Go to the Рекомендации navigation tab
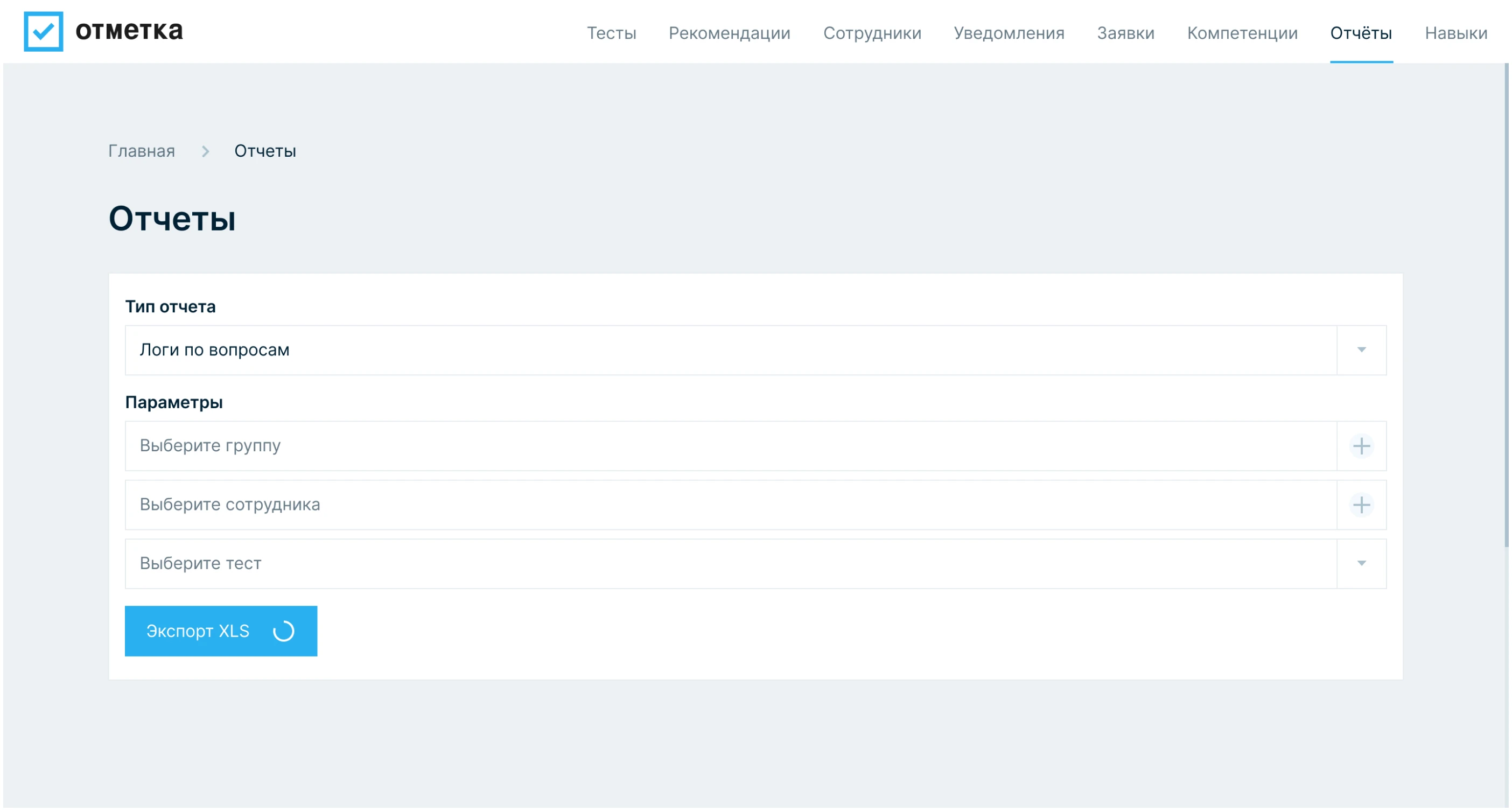Viewport: 1512px width, 811px height. [x=730, y=33]
